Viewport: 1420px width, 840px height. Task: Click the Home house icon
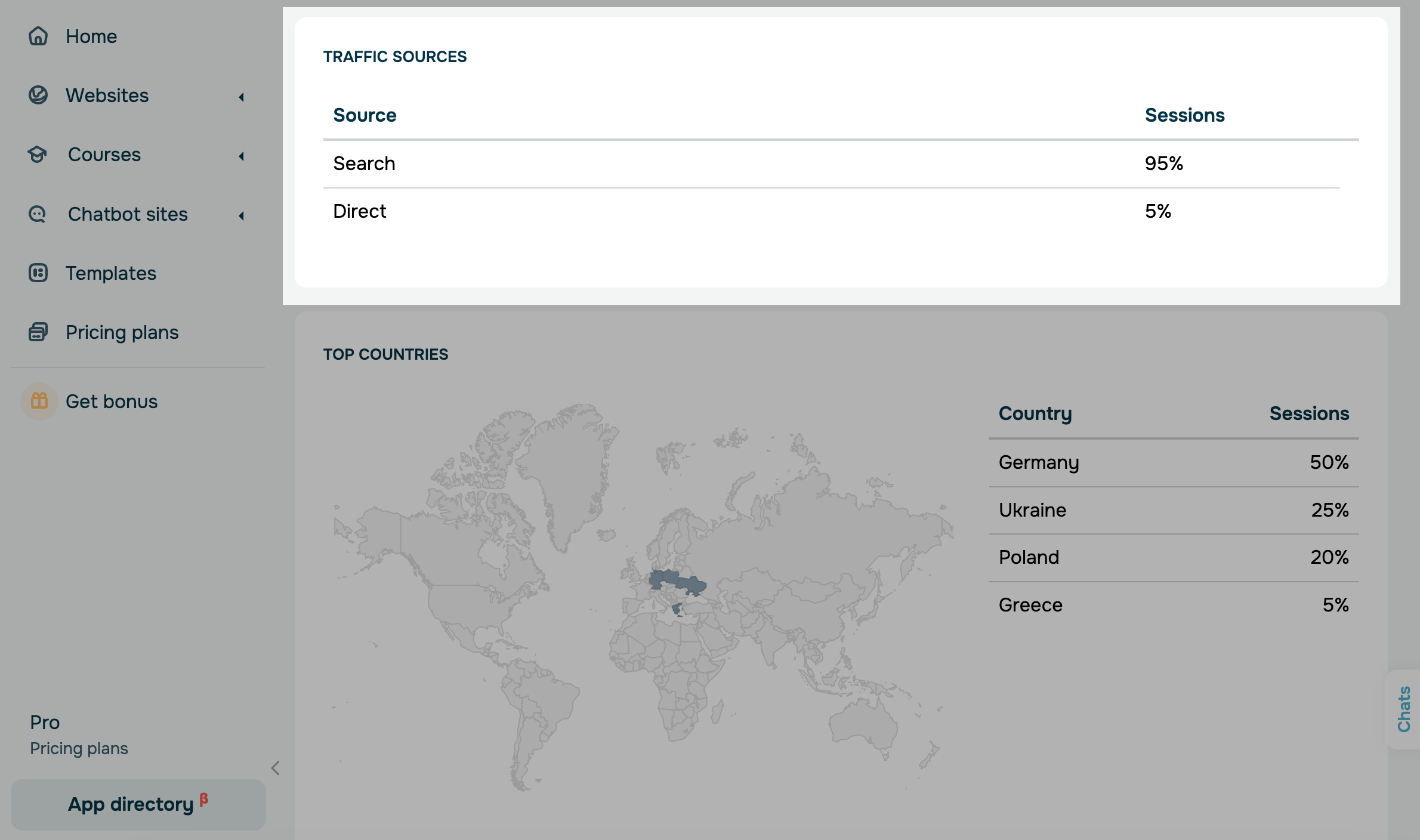pos(38,36)
